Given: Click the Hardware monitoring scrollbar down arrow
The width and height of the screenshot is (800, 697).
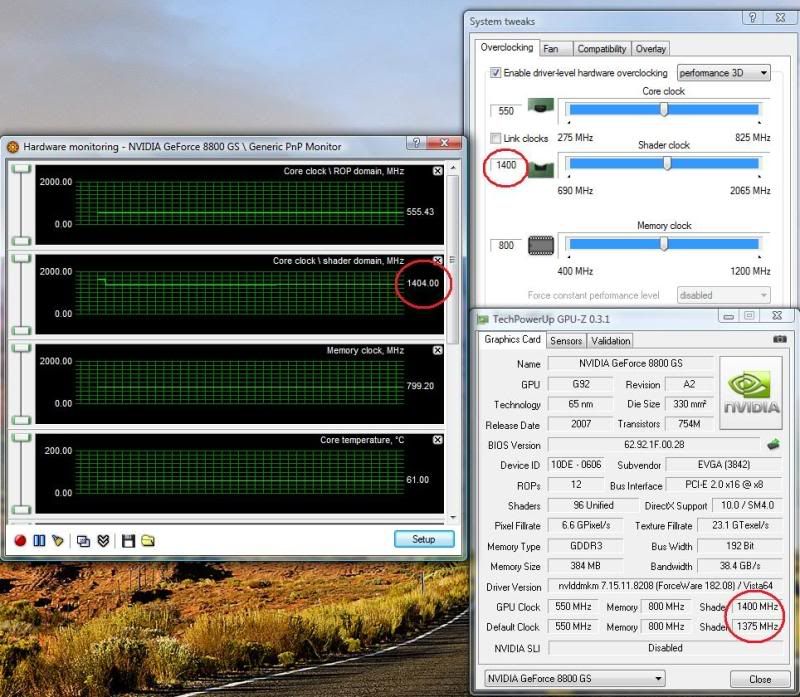Looking at the screenshot, I should coord(453,517).
